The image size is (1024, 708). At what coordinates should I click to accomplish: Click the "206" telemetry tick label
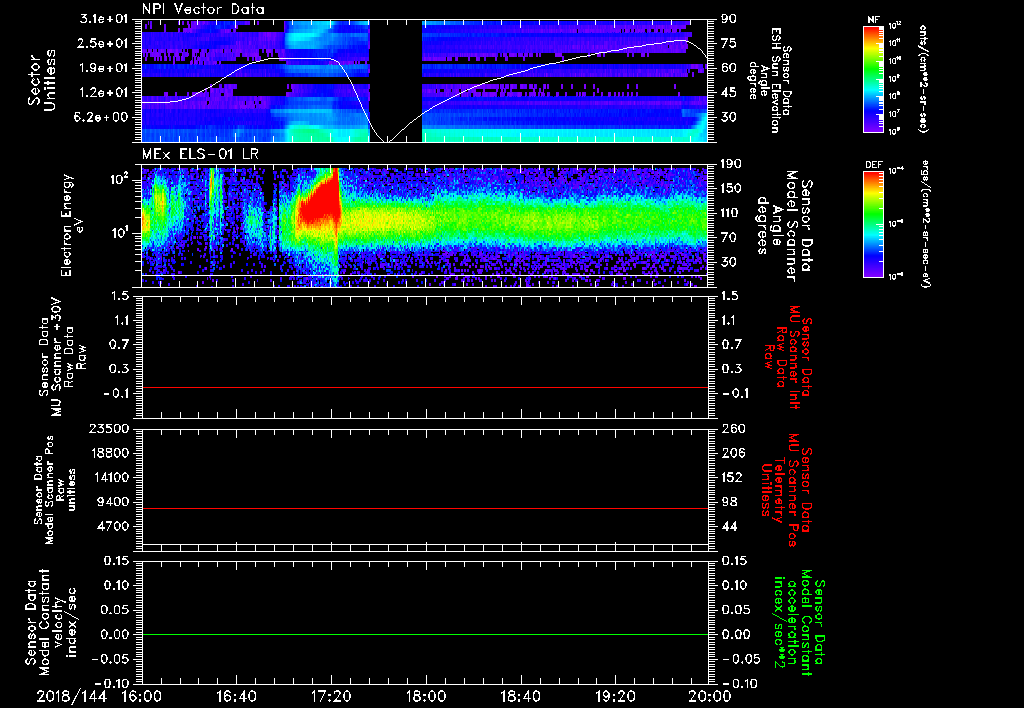point(732,453)
